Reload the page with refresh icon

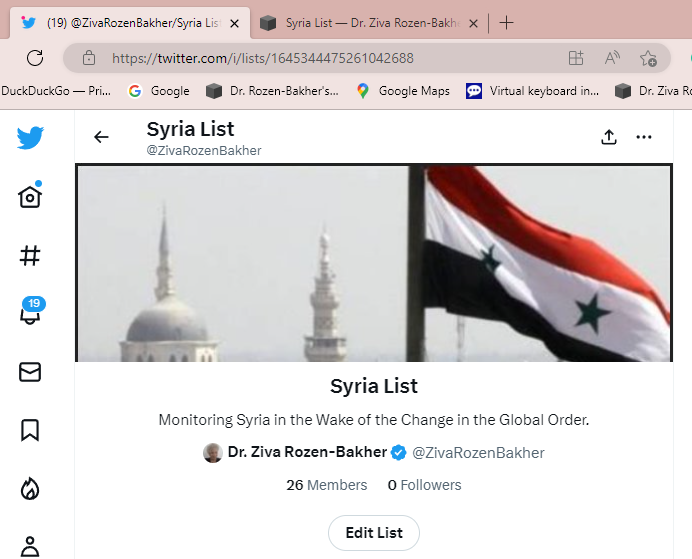[35, 58]
